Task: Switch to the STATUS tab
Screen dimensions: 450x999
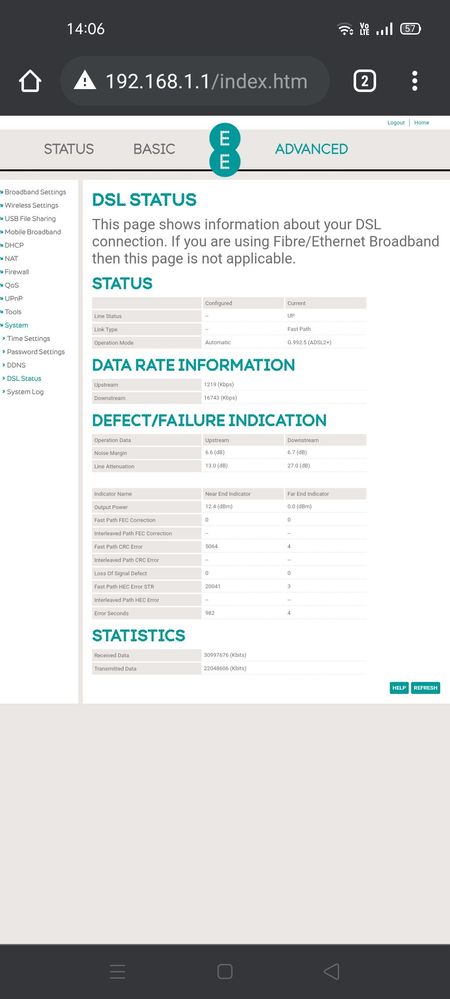Action: [69, 149]
